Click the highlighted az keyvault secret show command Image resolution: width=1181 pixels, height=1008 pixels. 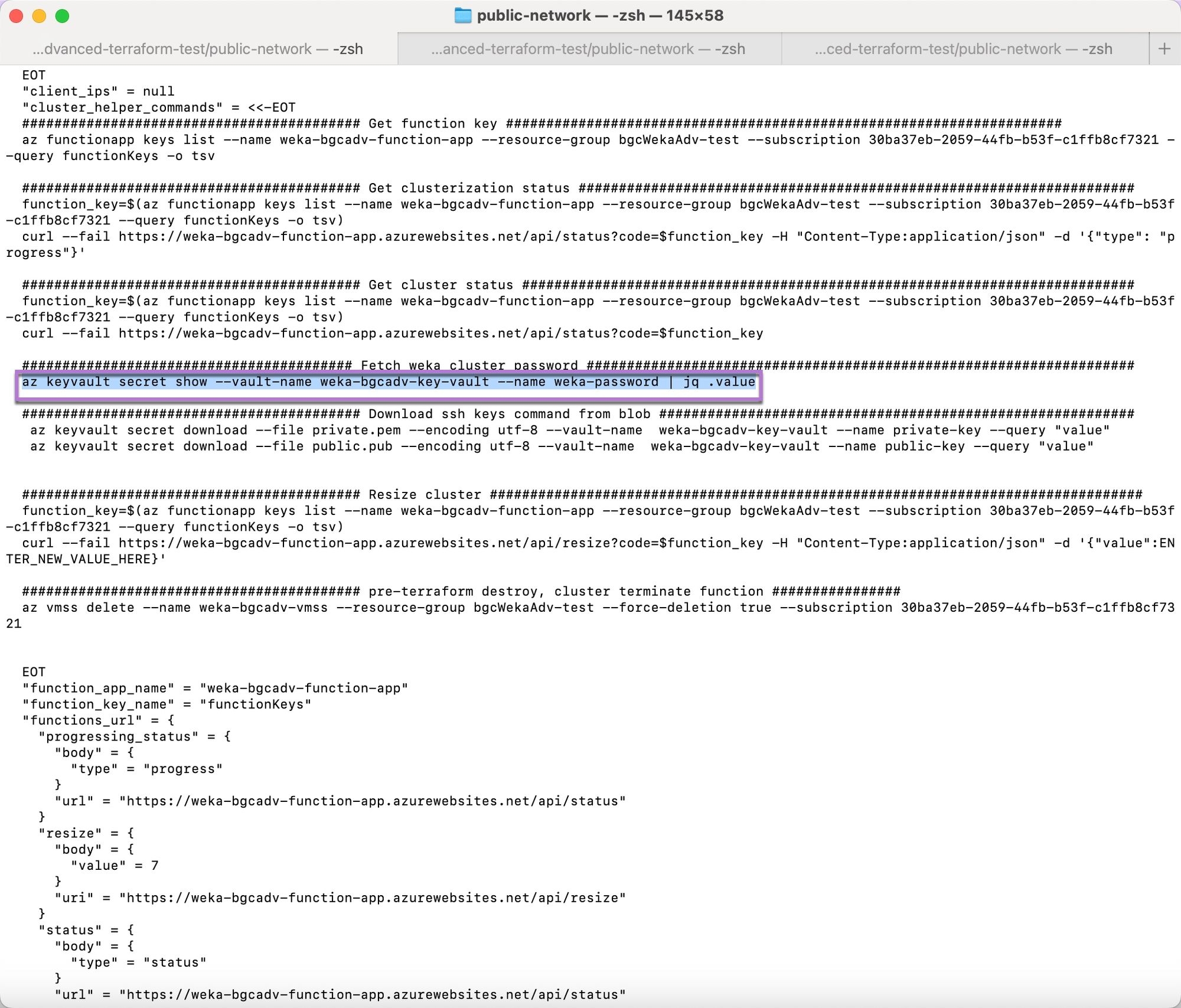tap(388, 382)
